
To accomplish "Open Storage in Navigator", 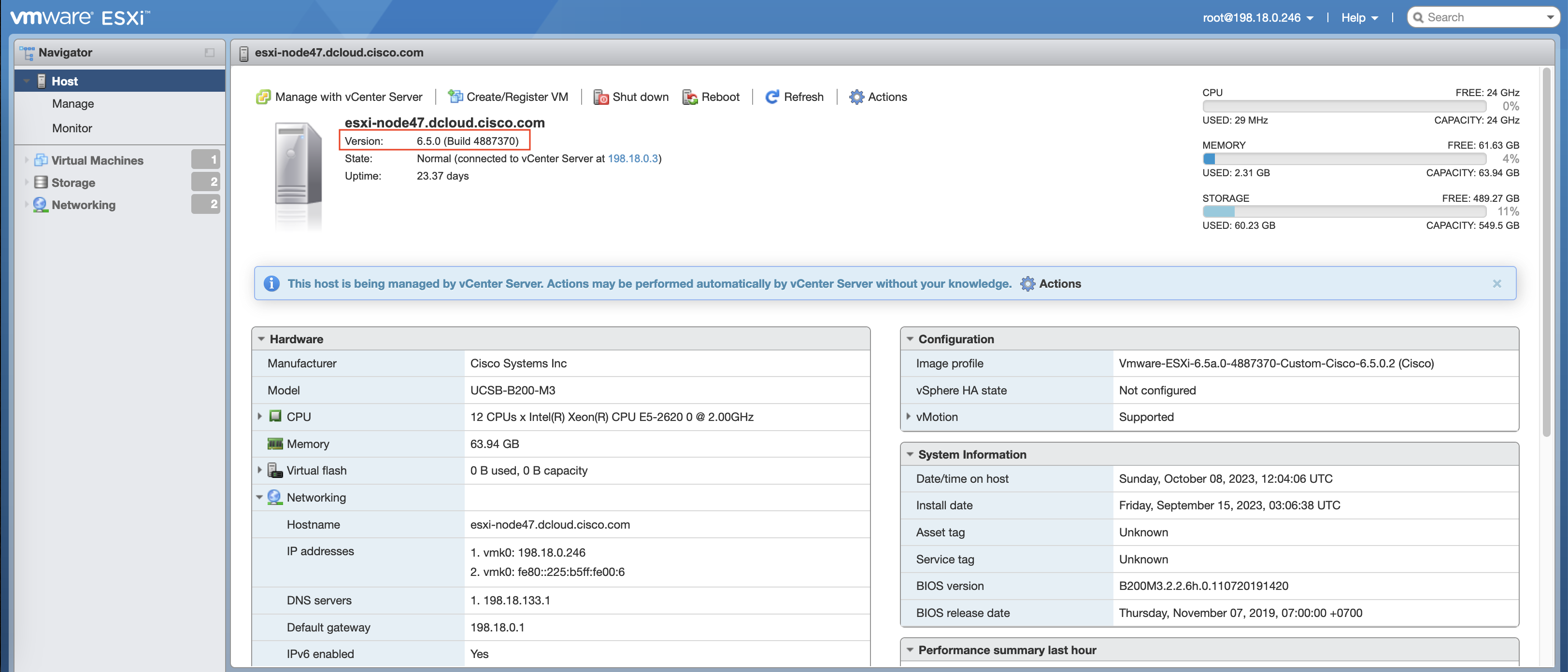I will (73, 182).
